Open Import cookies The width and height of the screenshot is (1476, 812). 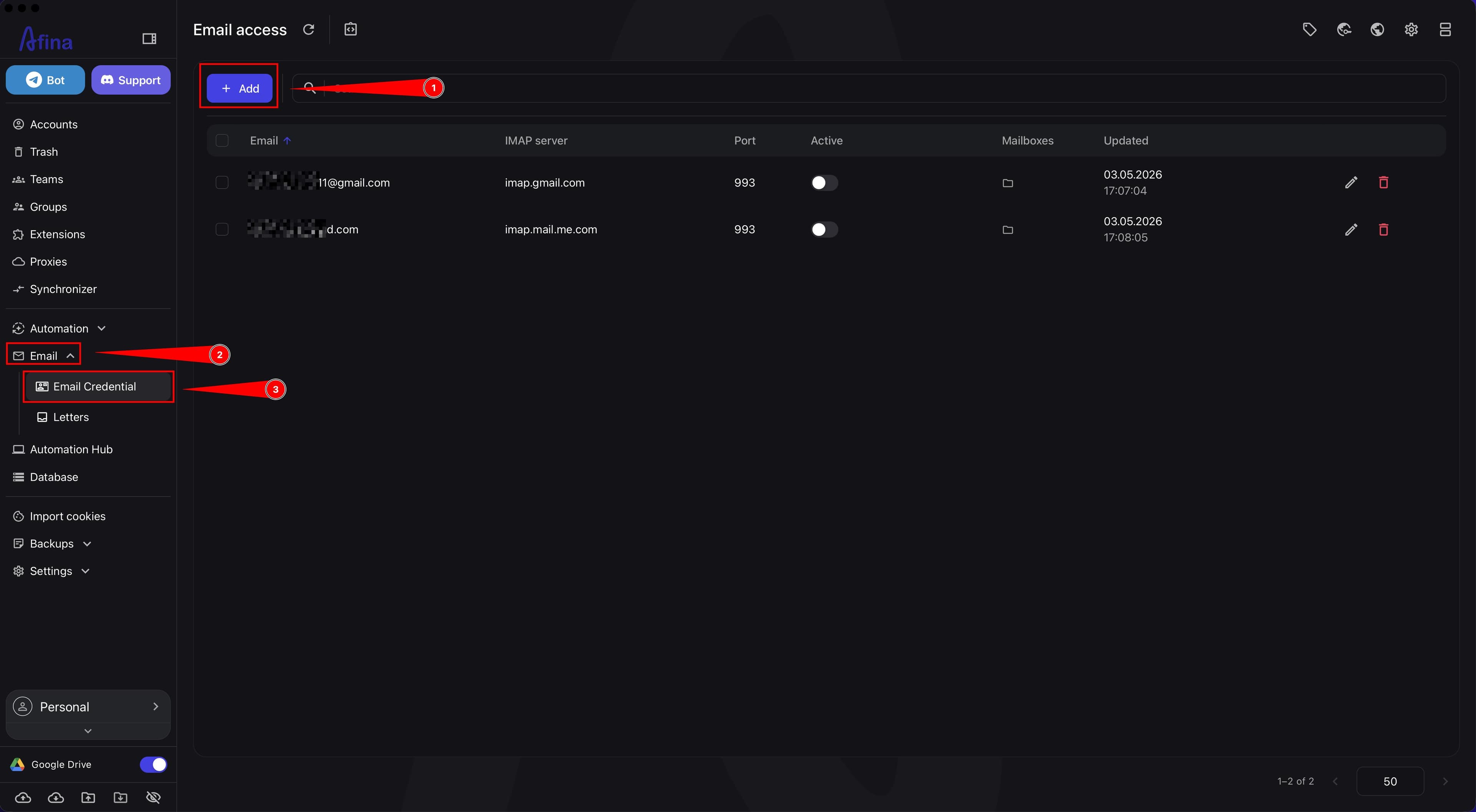(67, 516)
